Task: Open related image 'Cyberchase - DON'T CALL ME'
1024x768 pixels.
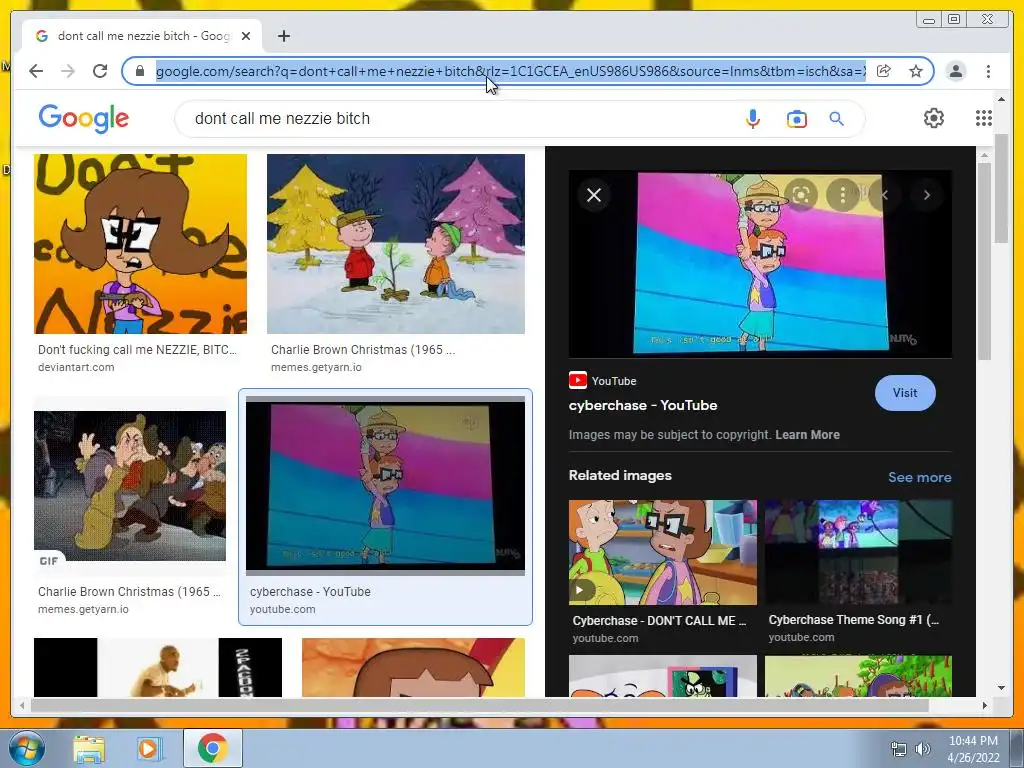Action: [x=663, y=552]
